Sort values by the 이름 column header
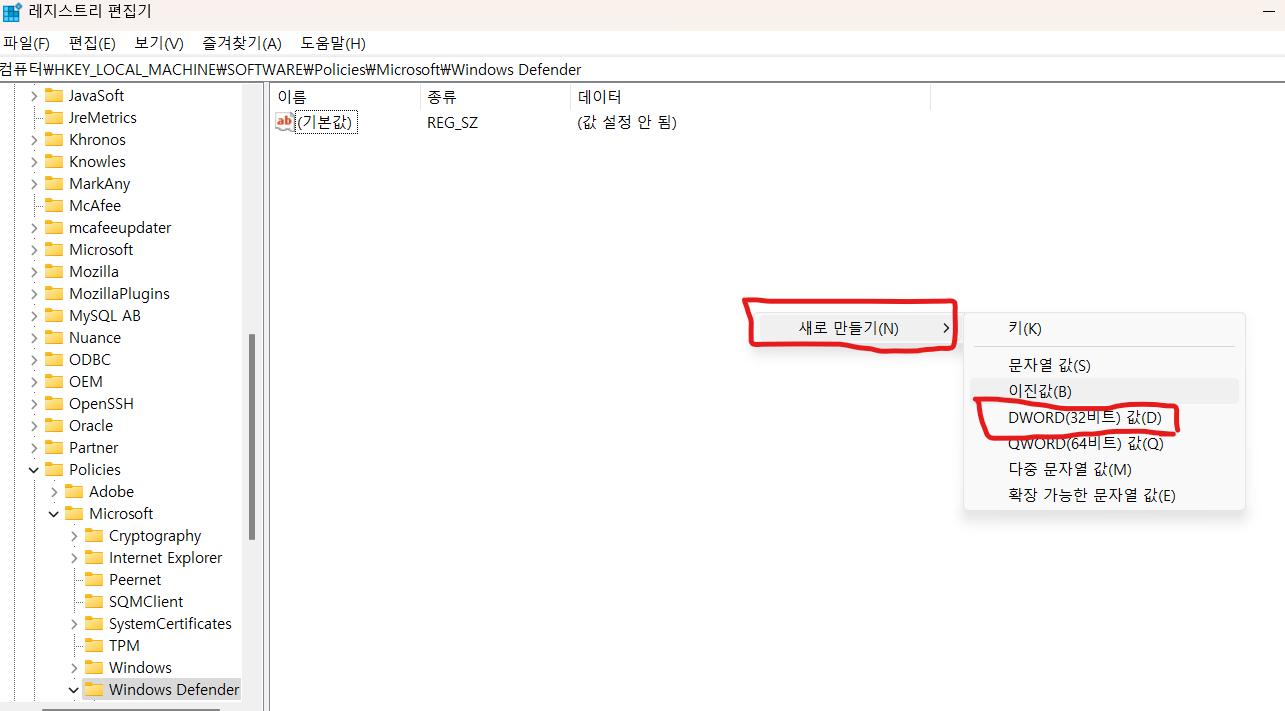Screen dimensions: 1285x711 345,97
